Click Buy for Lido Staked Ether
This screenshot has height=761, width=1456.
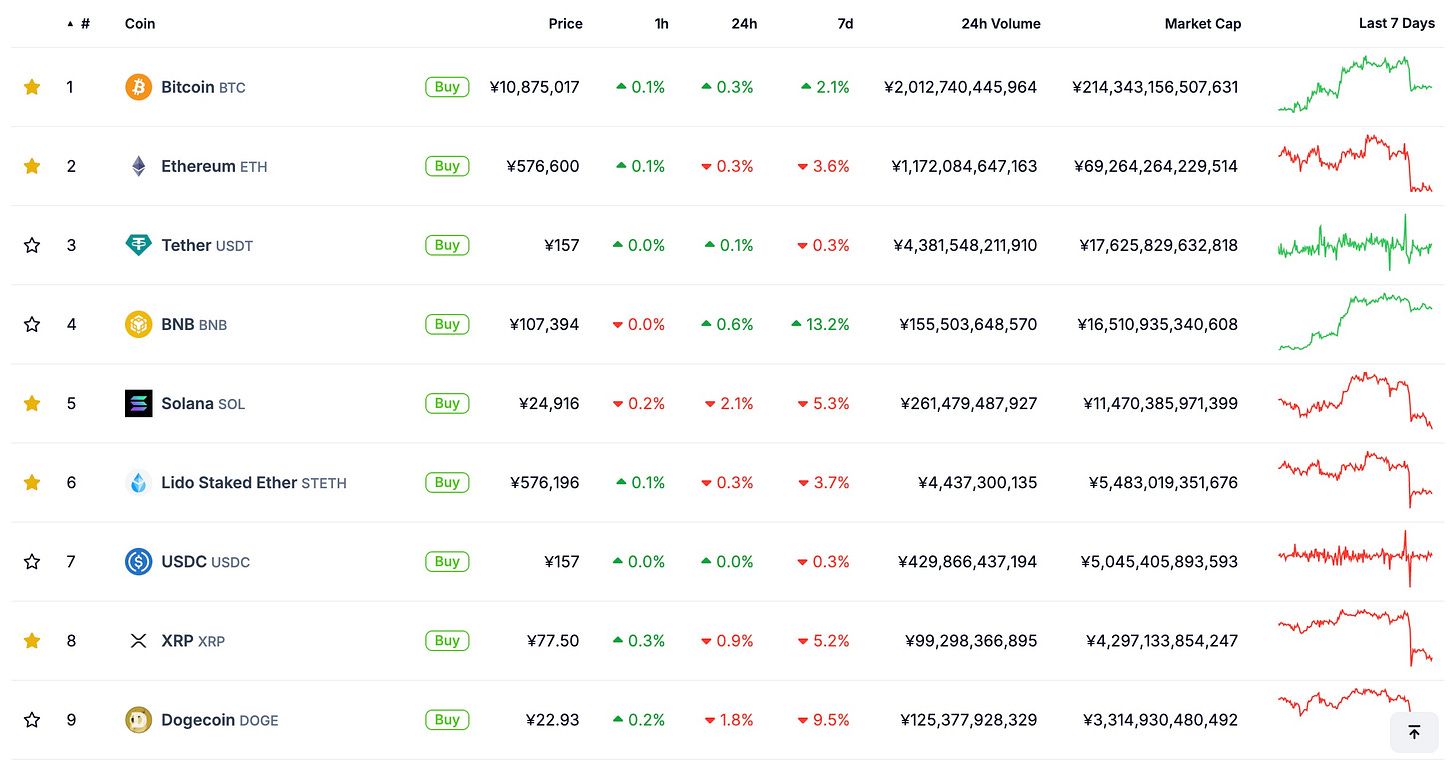(447, 482)
